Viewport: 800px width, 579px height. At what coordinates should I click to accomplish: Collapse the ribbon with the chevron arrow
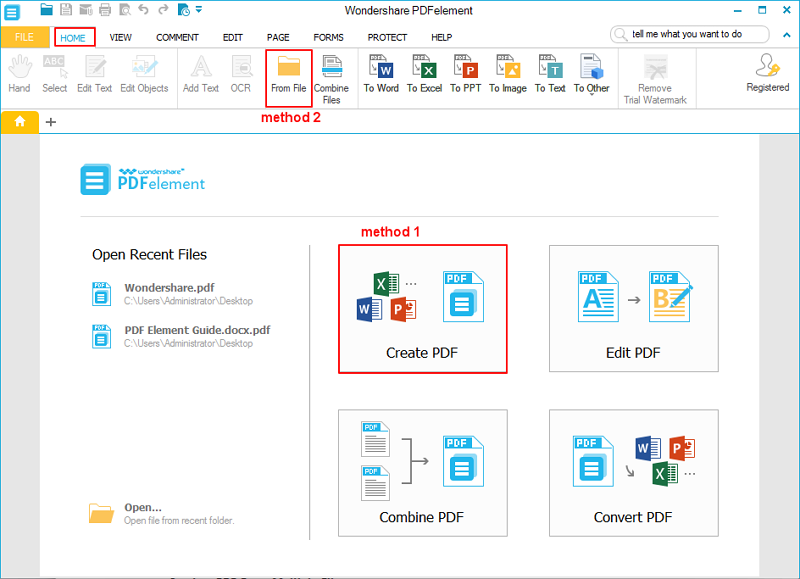pyautogui.click(x=786, y=35)
